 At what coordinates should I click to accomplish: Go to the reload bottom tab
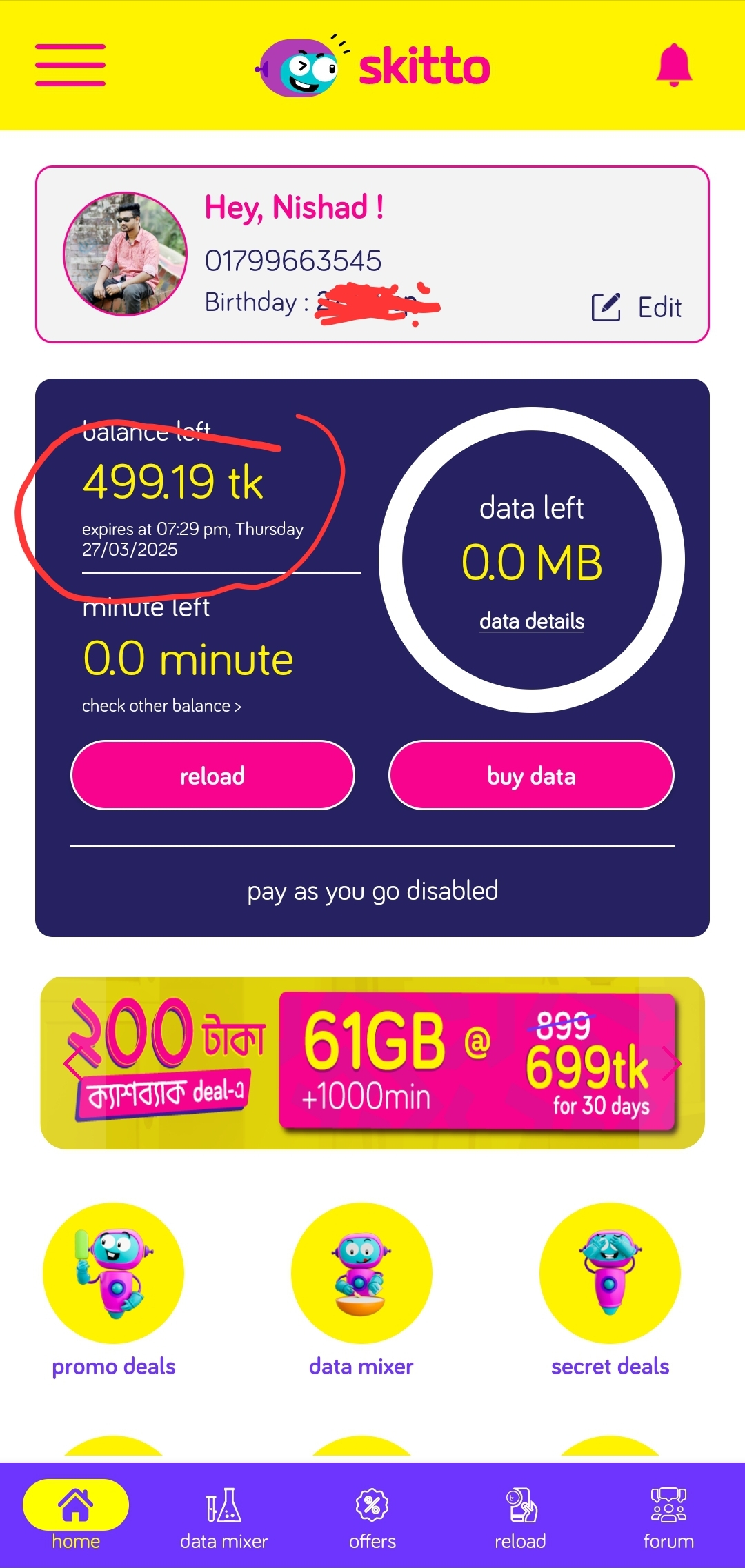(x=520, y=1518)
